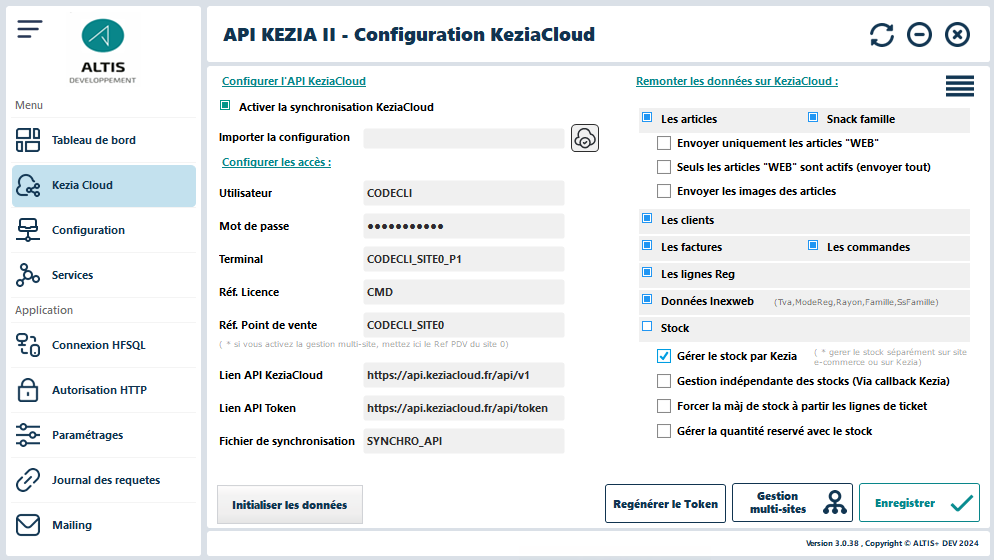Disable Gérer le stock par Kezia checkbox
This screenshot has height=560, width=994.
point(664,356)
